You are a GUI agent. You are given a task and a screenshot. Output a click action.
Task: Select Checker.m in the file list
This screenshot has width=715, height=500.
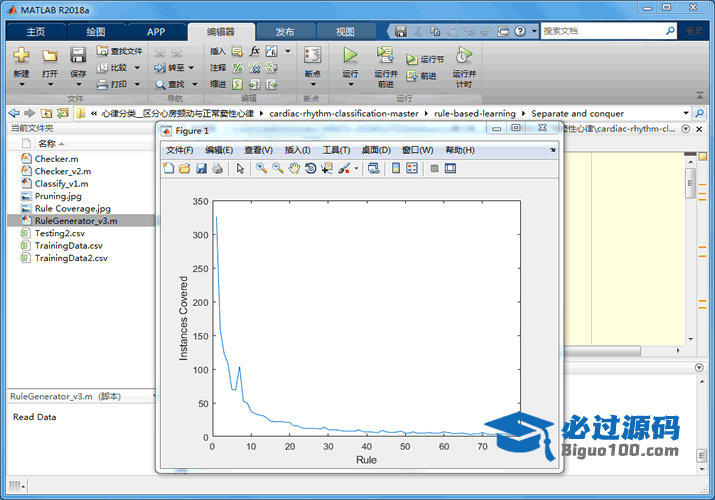point(57,159)
